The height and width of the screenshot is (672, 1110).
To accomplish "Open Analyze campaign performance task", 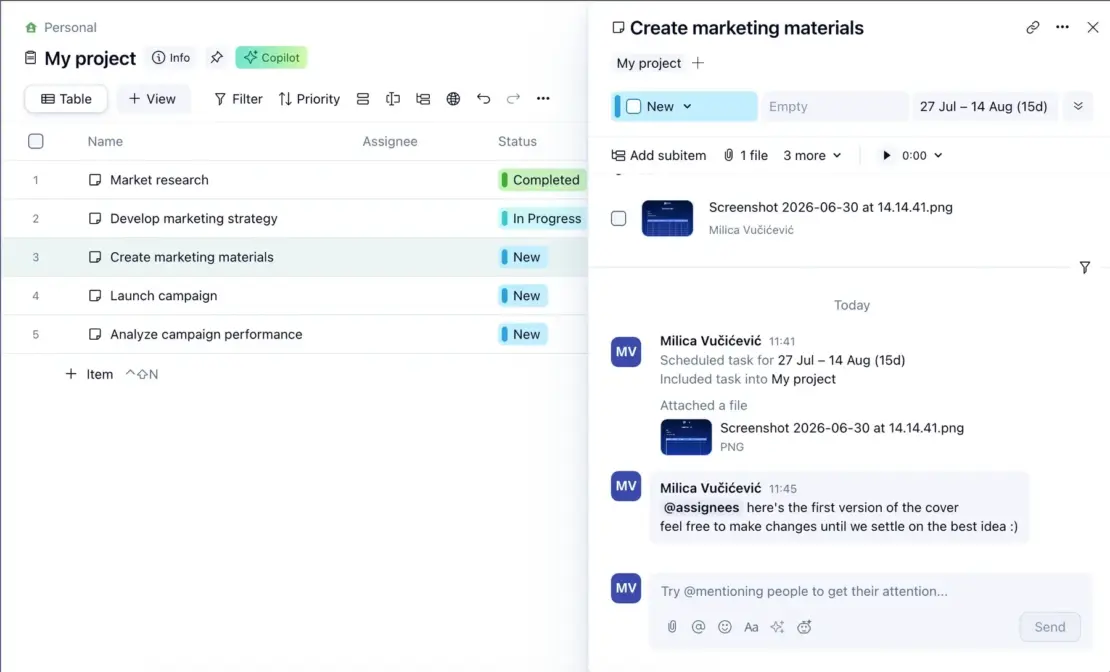I will [x=206, y=334].
